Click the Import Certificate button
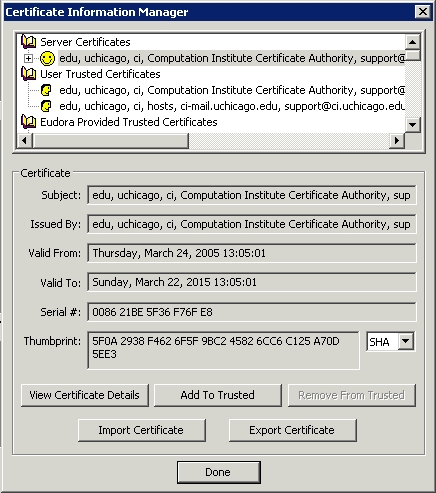This screenshot has height=493, width=436. click(x=141, y=430)
